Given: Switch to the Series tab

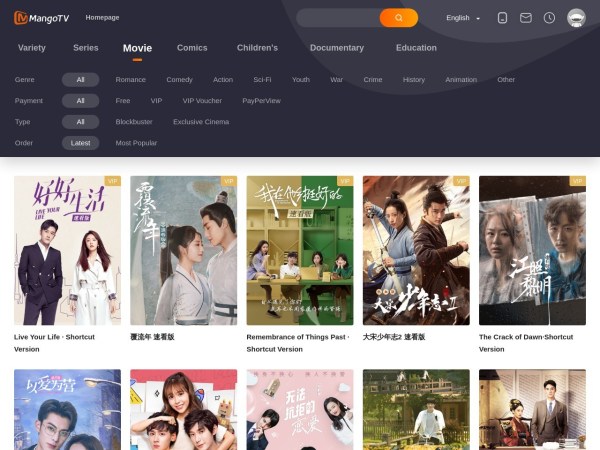Looking at the screenshot, I should 86,48.
